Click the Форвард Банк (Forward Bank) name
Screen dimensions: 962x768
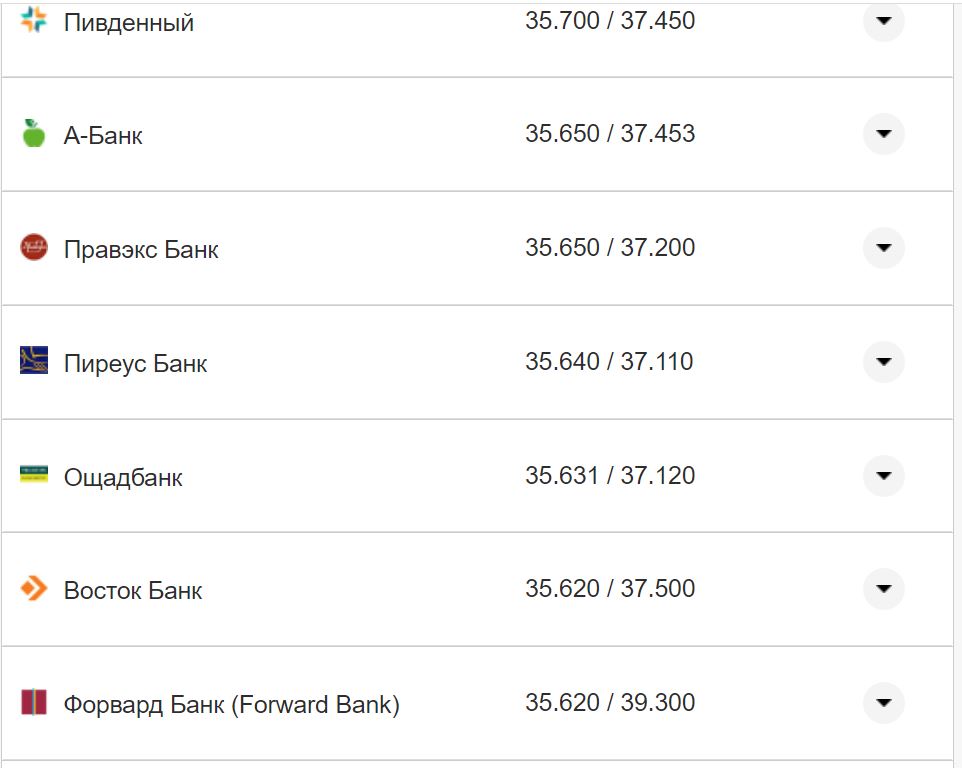(x=231, y=705)
